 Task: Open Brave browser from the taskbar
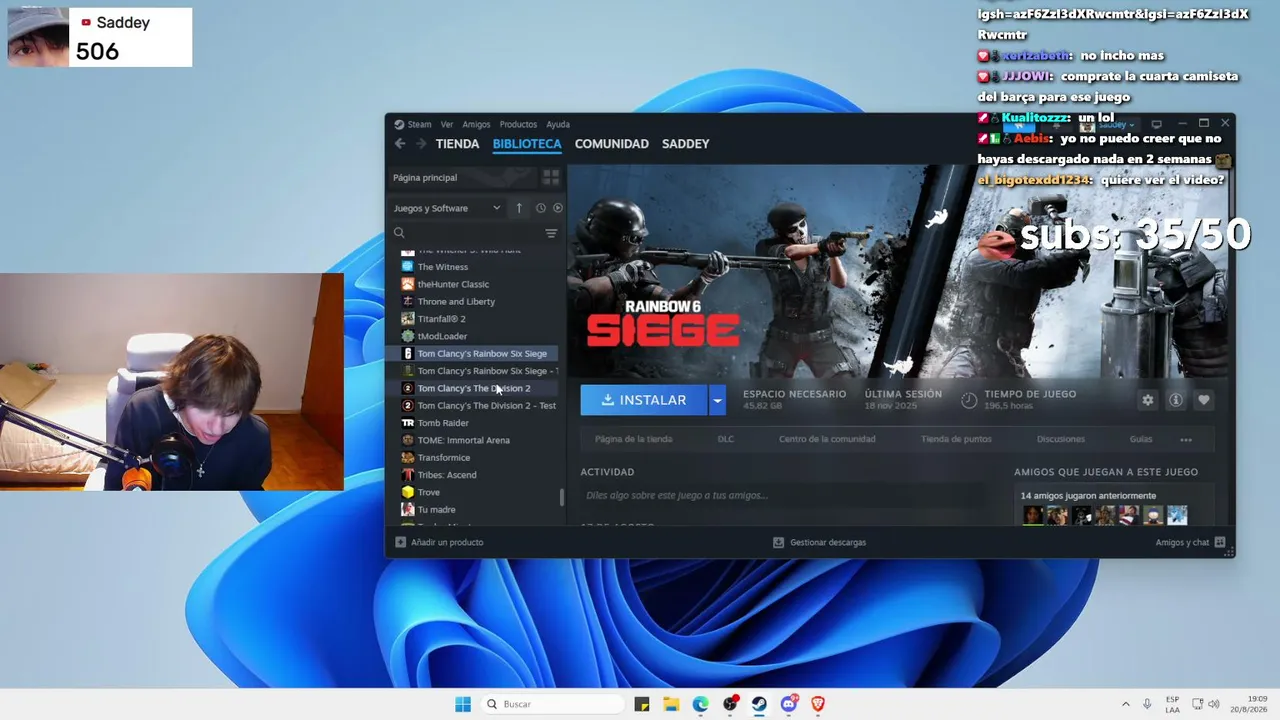point(818,704)
